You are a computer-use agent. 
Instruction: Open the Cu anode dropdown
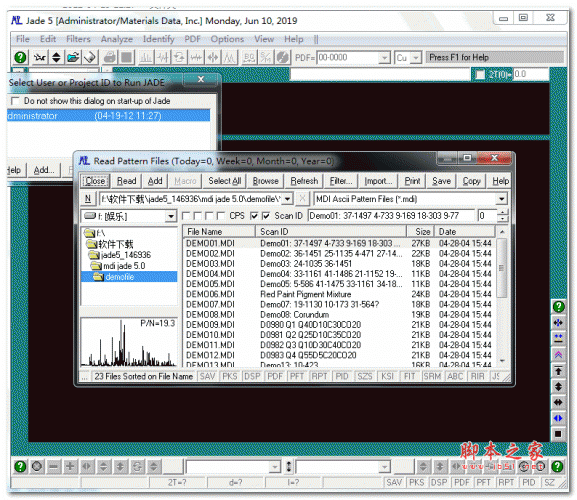(416, 58)
